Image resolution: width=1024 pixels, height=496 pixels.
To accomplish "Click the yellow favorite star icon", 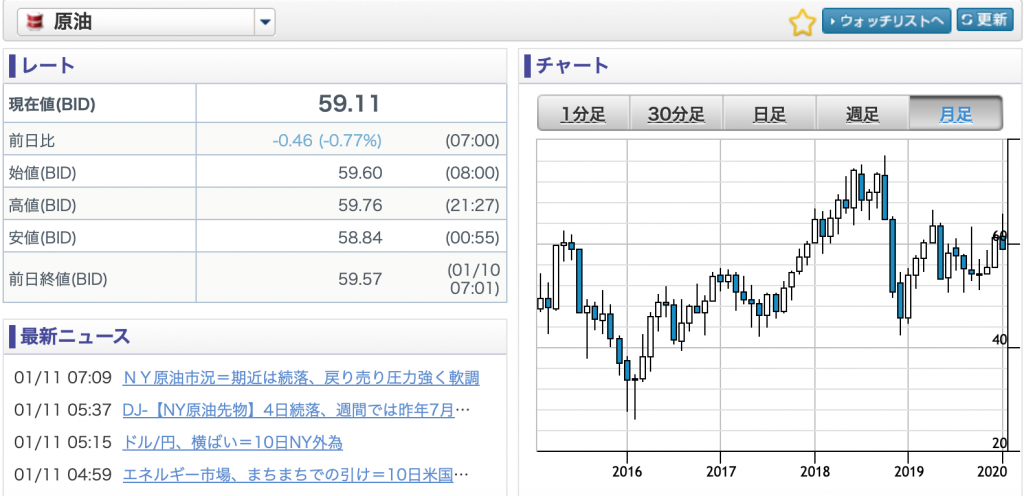I will (803, 23).
